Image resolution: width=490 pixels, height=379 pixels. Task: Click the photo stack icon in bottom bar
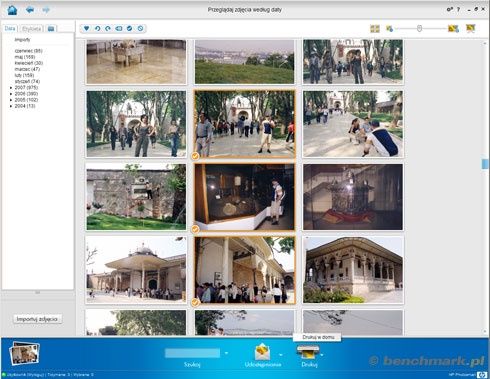[24, 353]
